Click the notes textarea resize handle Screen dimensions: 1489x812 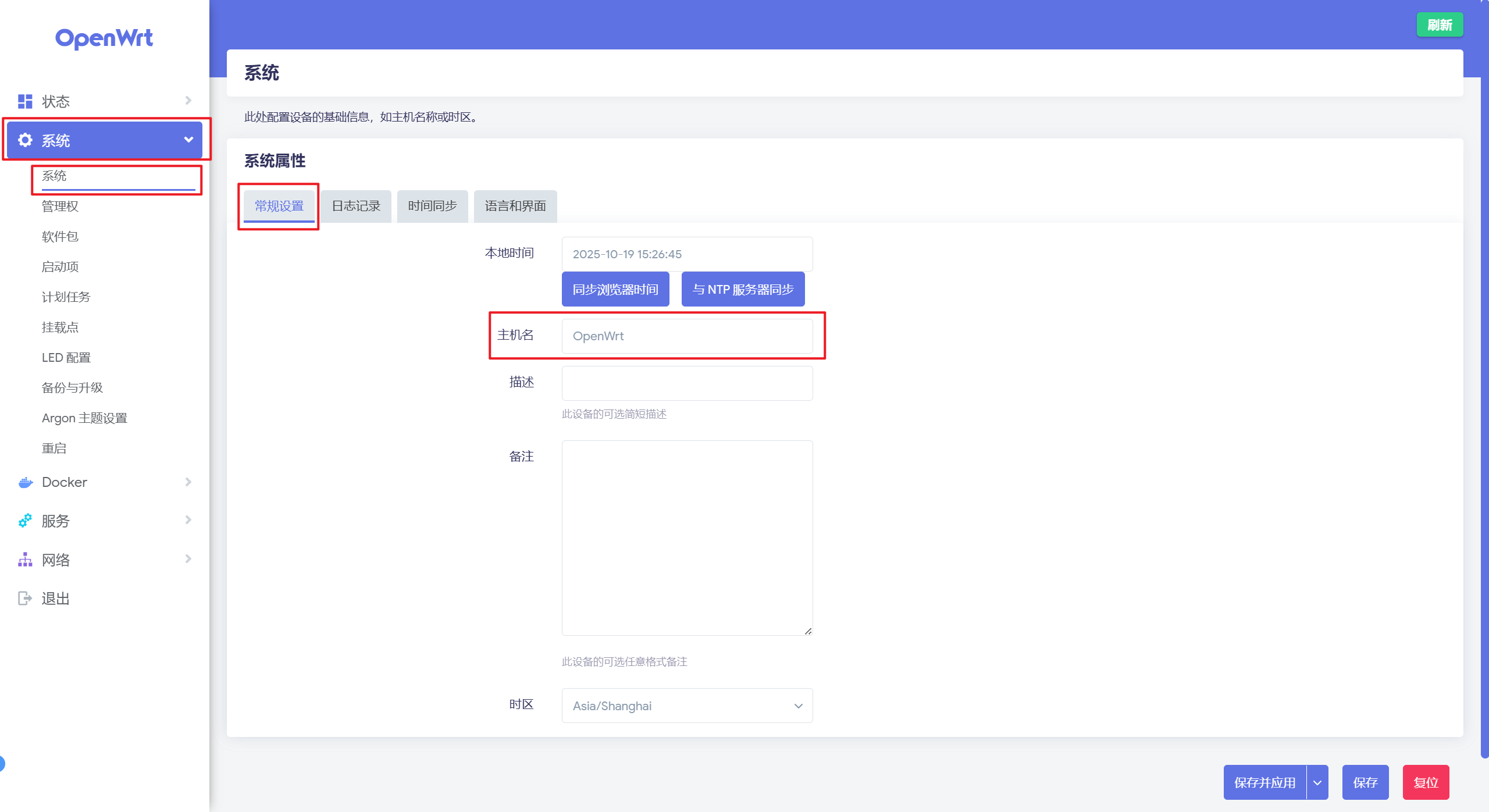click(x=808, y=631)
